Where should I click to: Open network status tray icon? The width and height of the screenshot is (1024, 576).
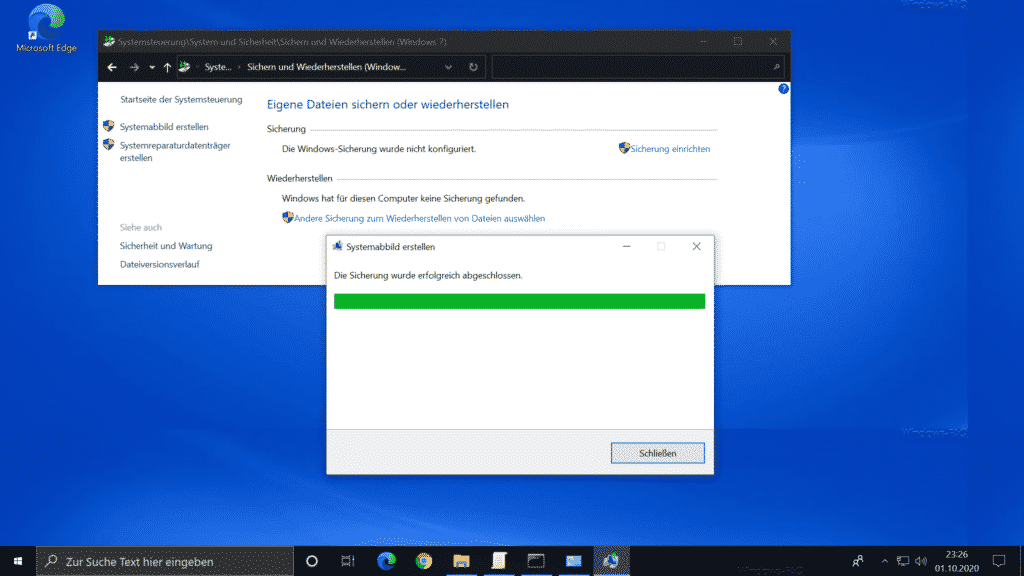903,562
